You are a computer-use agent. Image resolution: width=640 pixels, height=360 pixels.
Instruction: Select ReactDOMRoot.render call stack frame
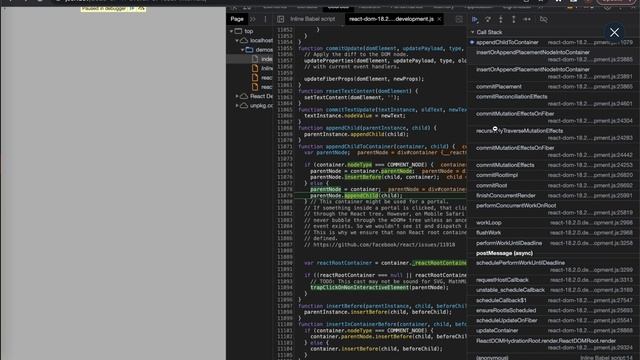point(554,344)
